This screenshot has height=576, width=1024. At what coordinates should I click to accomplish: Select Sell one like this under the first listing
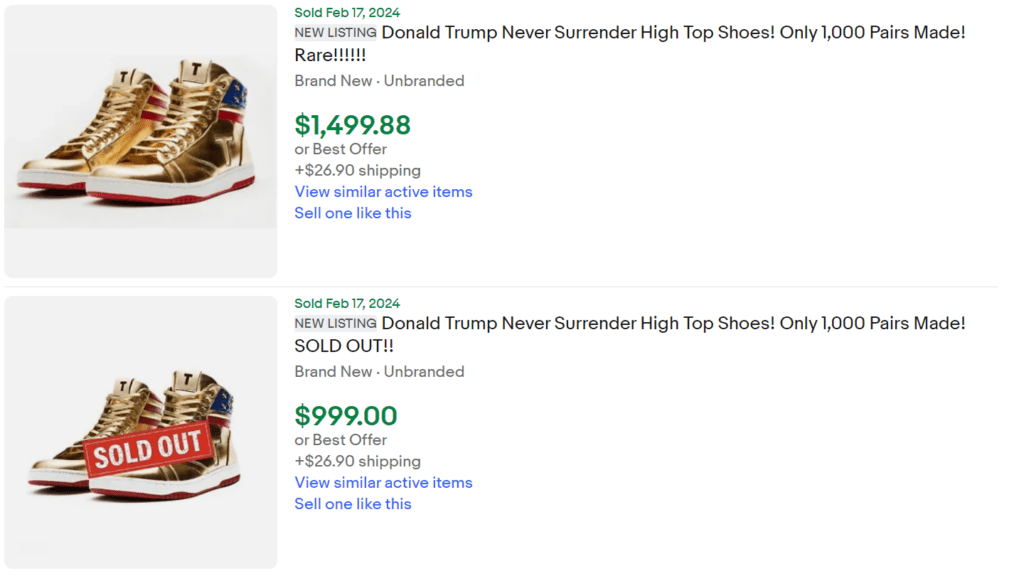[x=352, y=213]
